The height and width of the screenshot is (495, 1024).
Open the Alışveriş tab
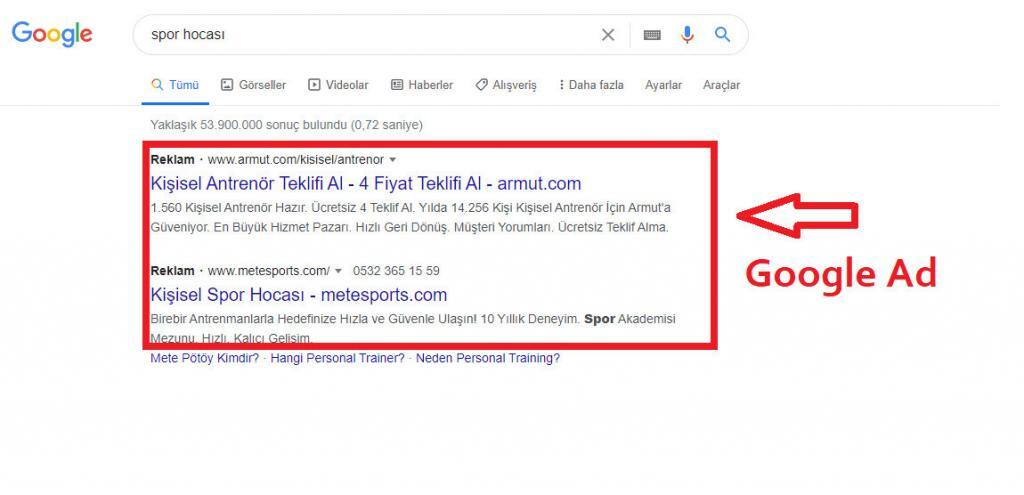click(506, 85)
